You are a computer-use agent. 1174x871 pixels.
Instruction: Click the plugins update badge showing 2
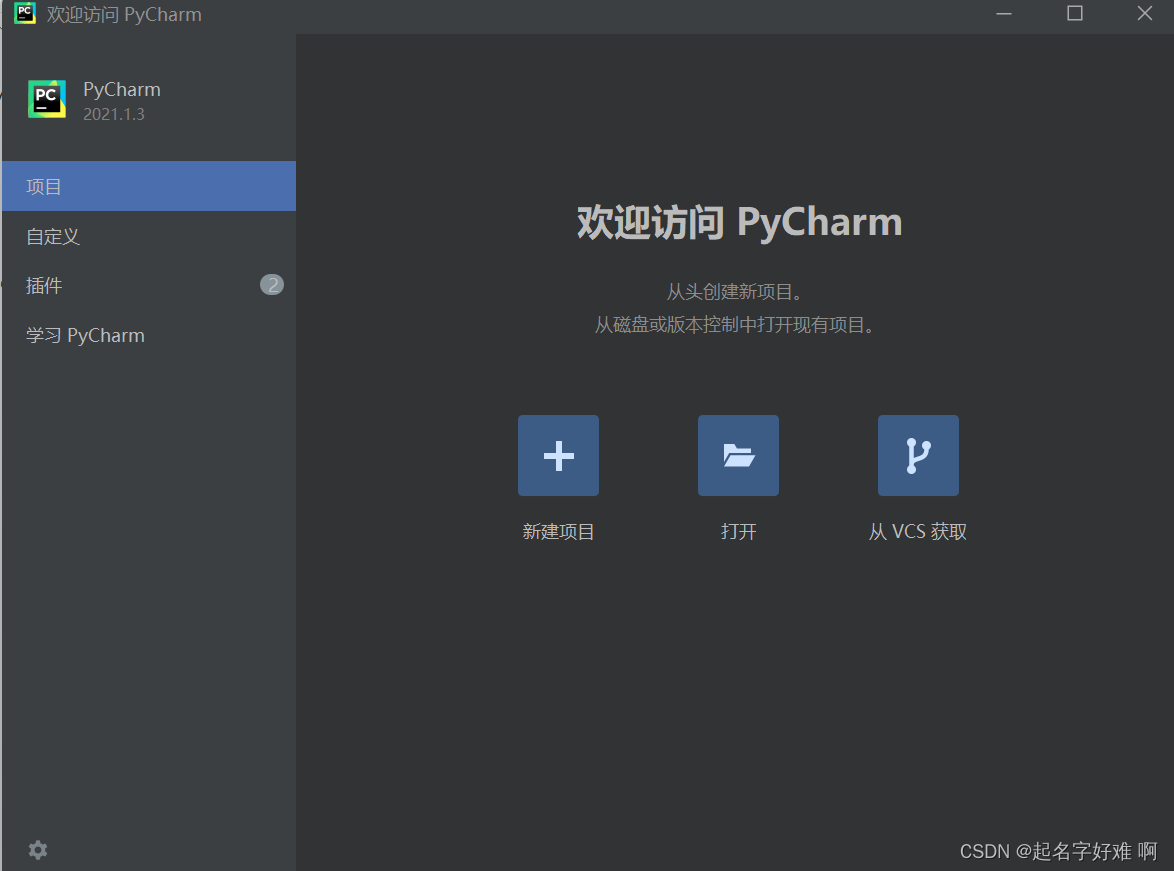pos(272,285)
